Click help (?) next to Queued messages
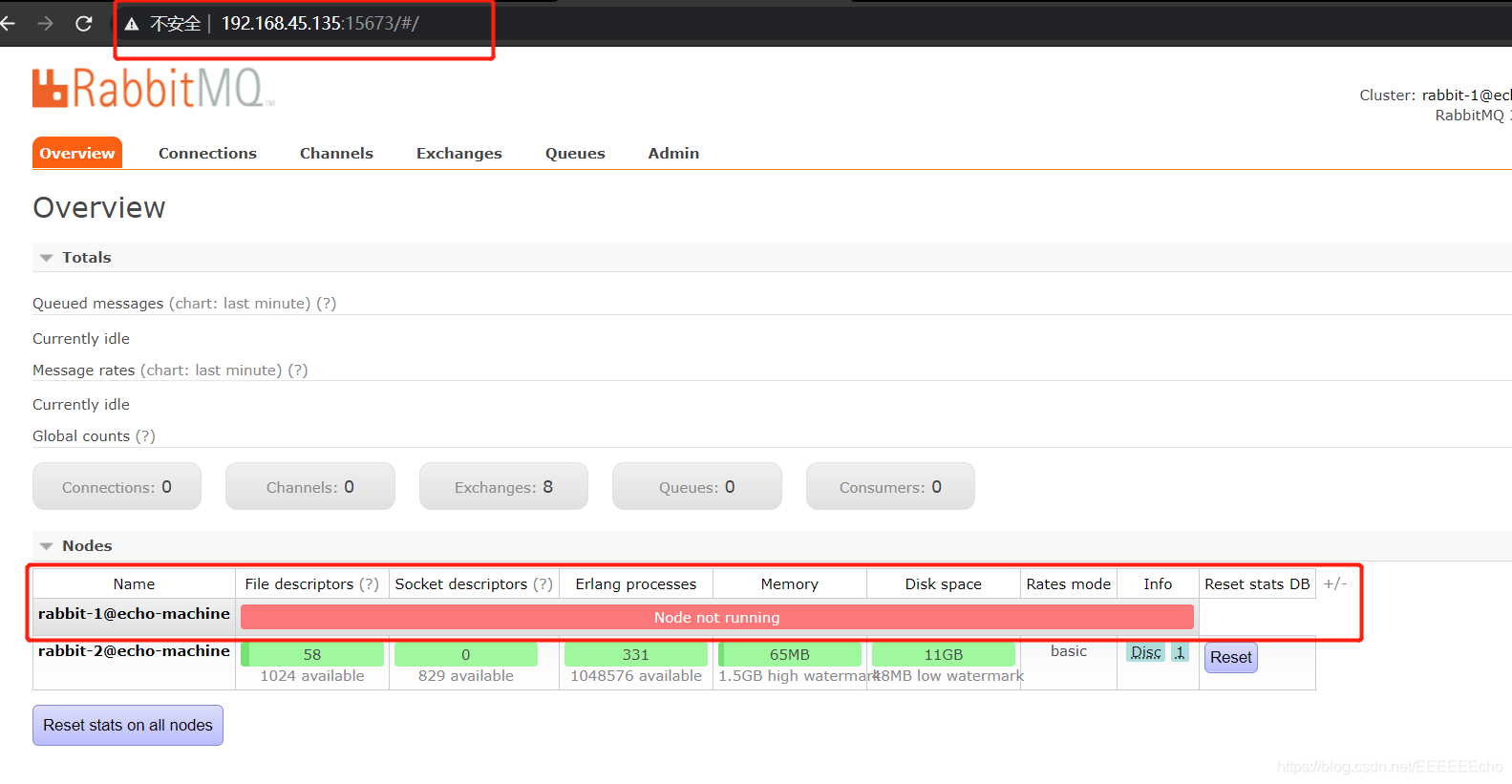The width and height of the screenshot is (1512, 784). [x=327, y=303]
